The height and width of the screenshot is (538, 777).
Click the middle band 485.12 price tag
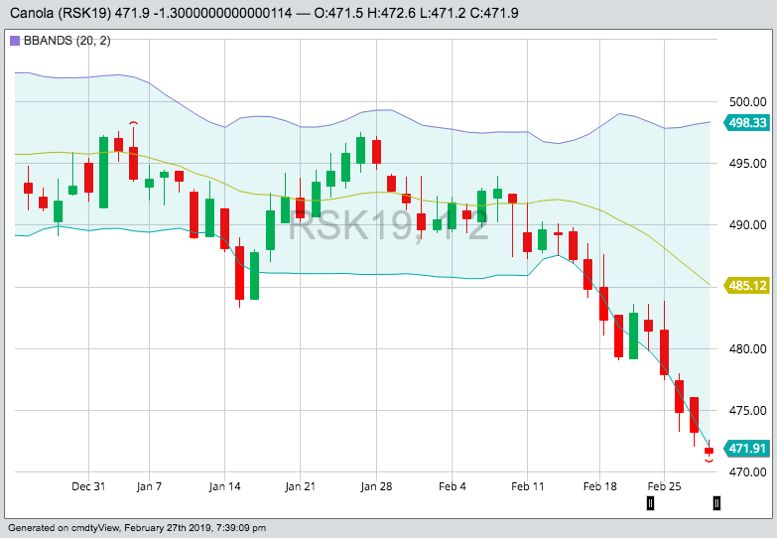pos(747,286)
